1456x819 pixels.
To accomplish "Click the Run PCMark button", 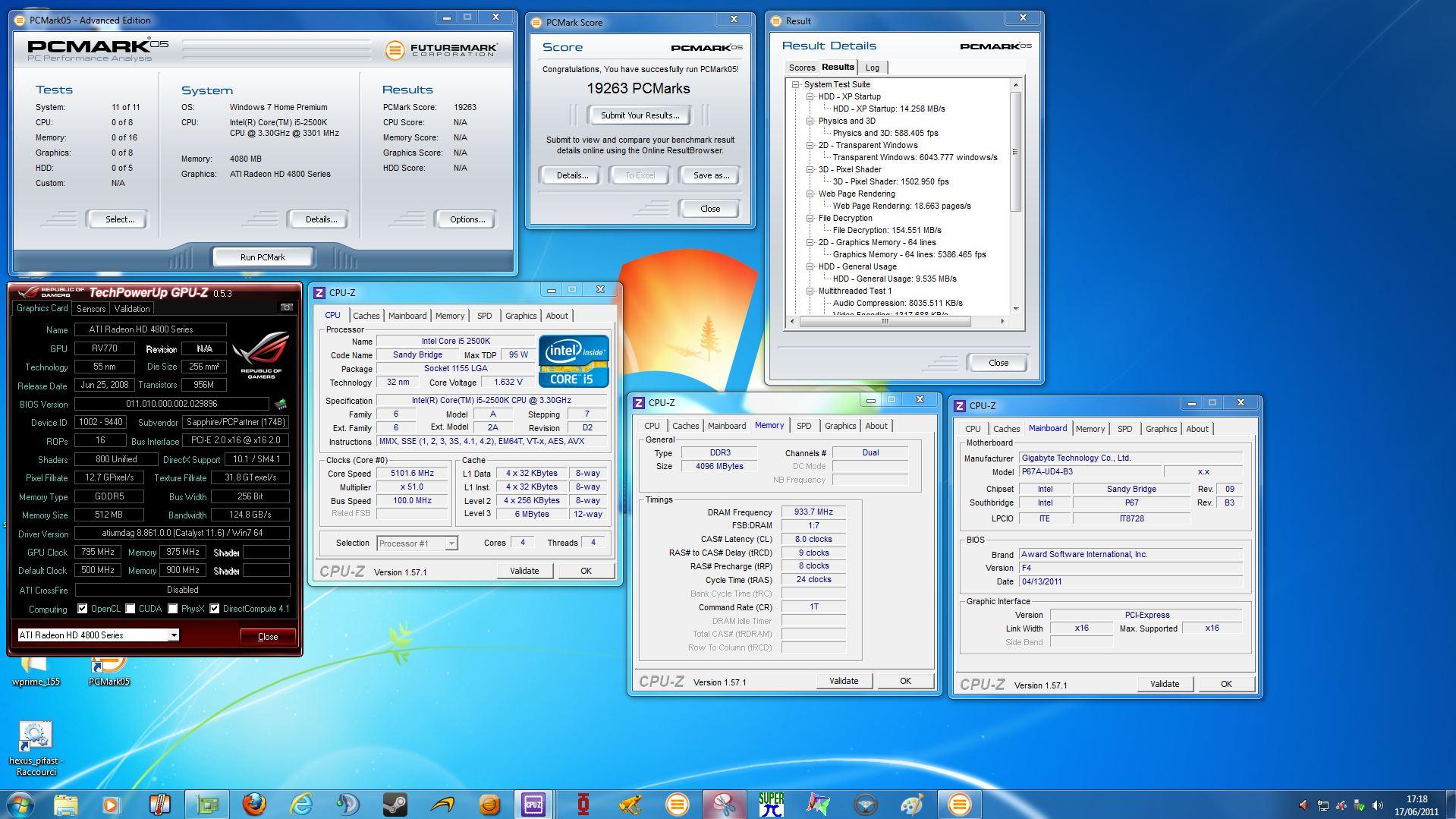I will pos(263,257).
